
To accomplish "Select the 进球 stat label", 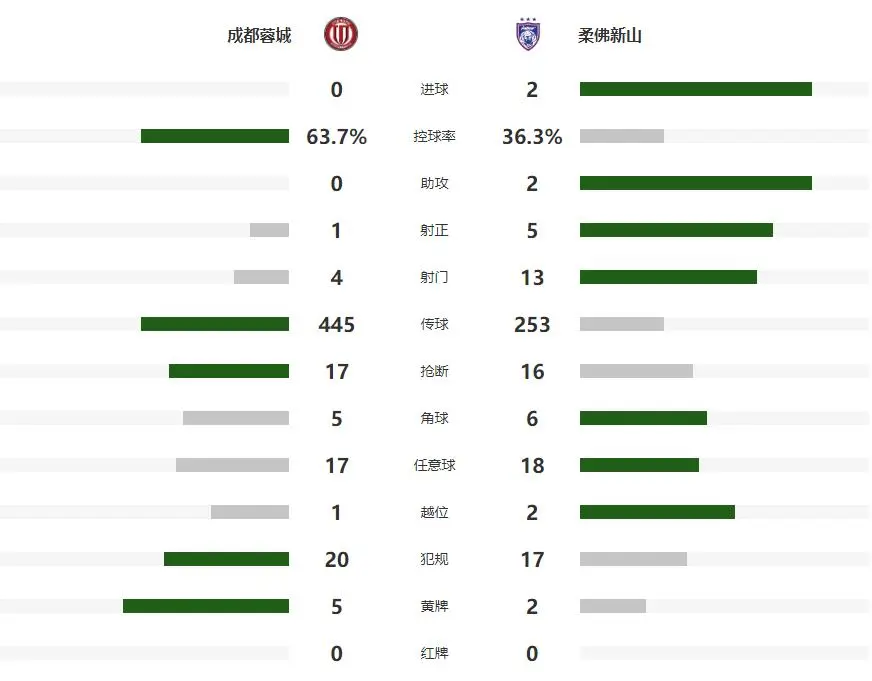I will point(435,90).
